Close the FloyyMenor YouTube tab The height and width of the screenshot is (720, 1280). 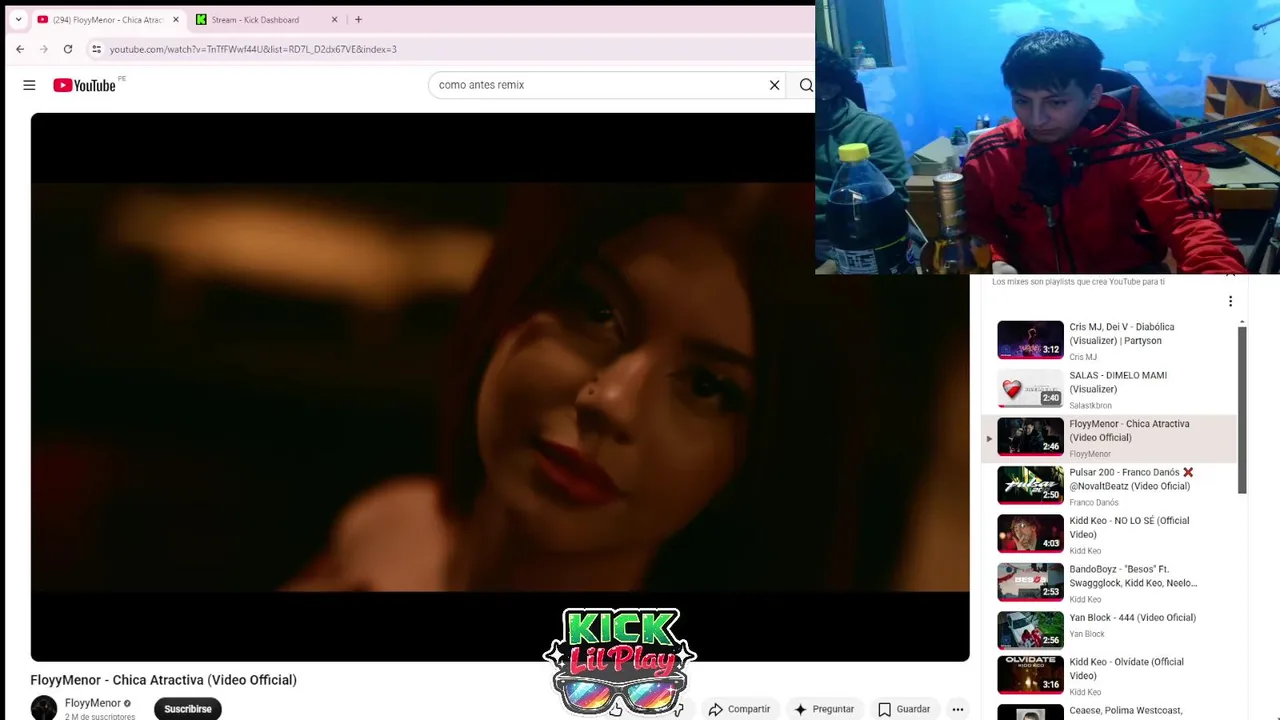(x=176, y=19)
